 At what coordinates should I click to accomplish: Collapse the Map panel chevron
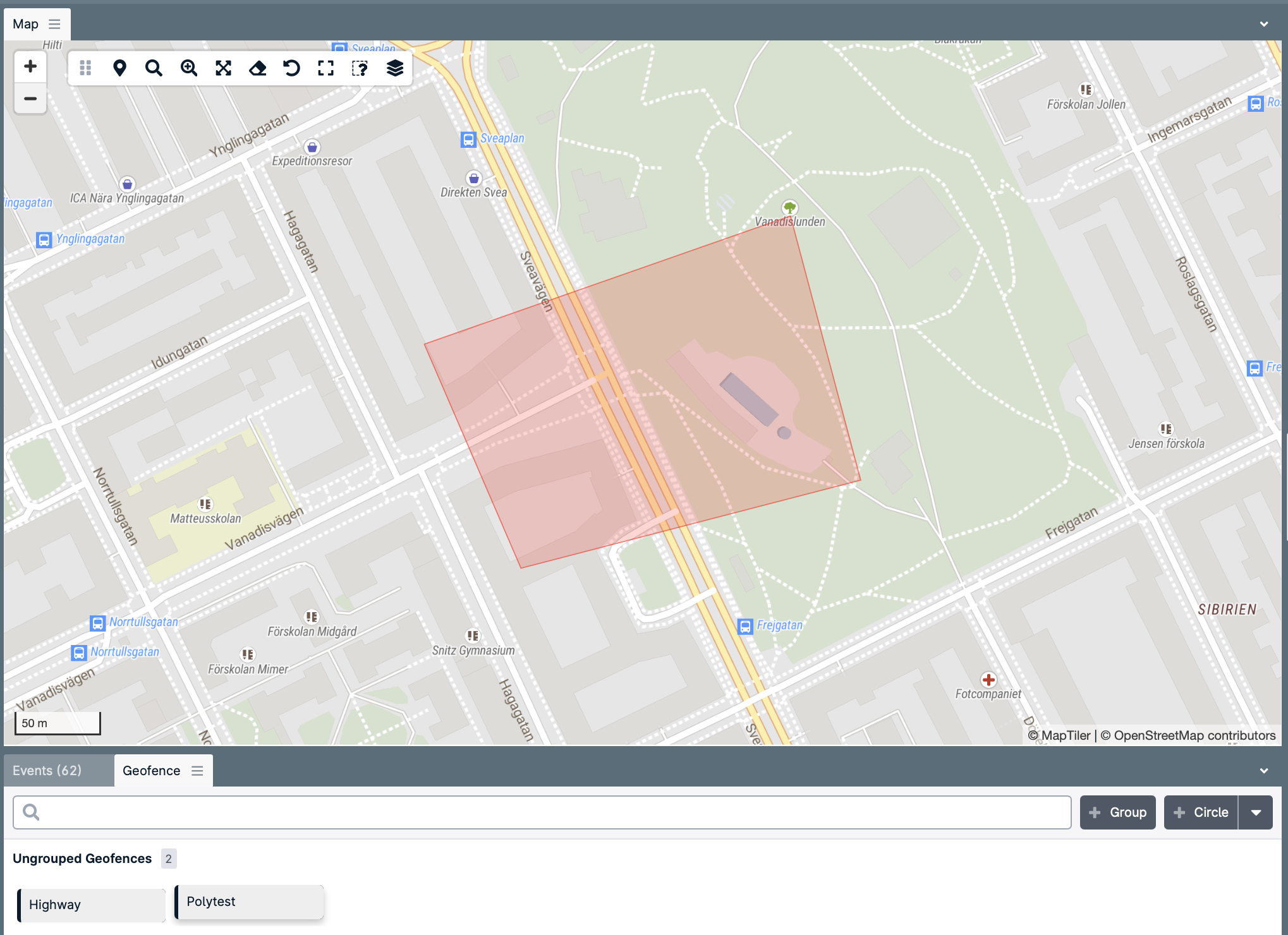click(1264, 24)
